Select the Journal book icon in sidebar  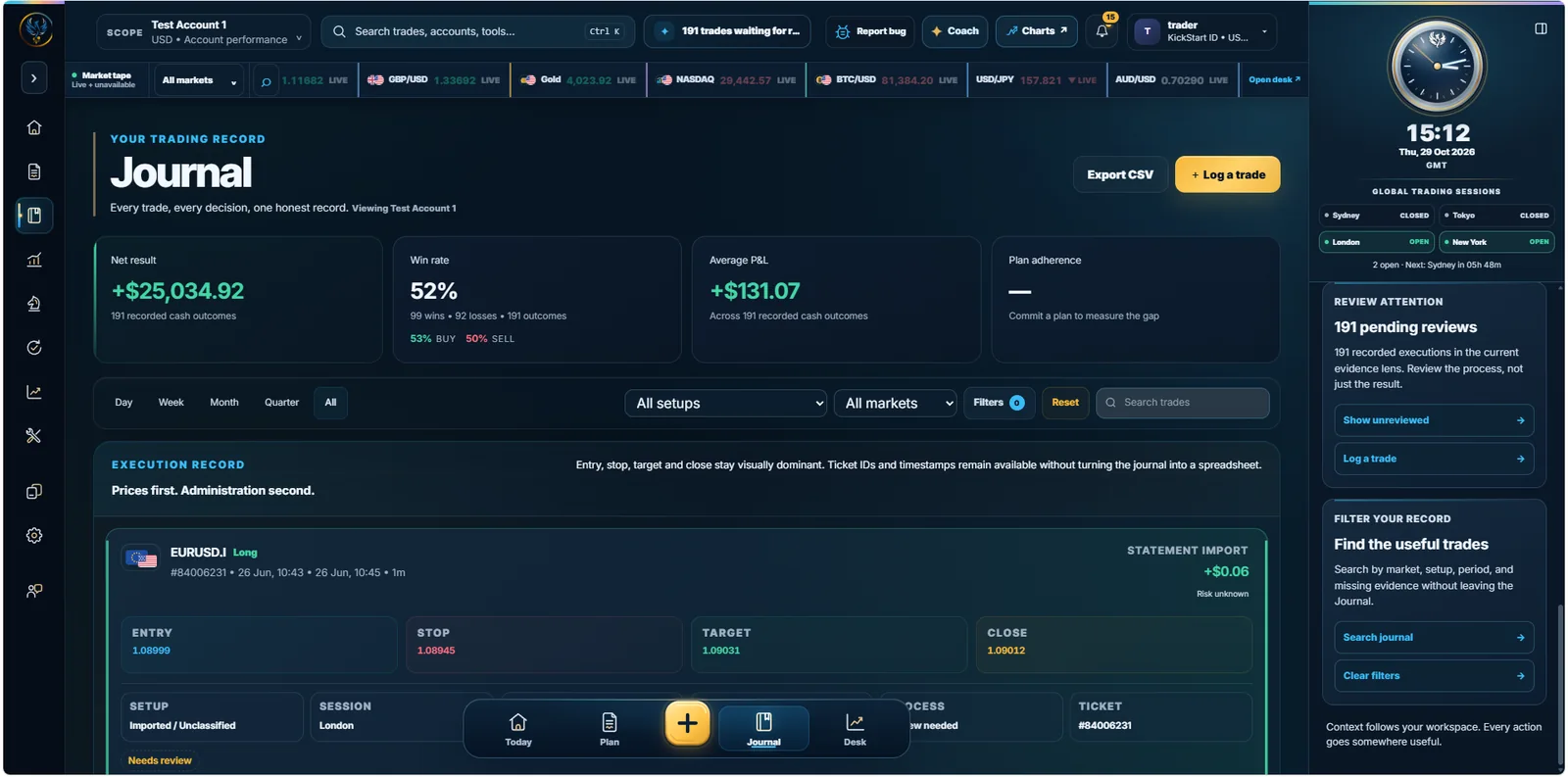34,216
